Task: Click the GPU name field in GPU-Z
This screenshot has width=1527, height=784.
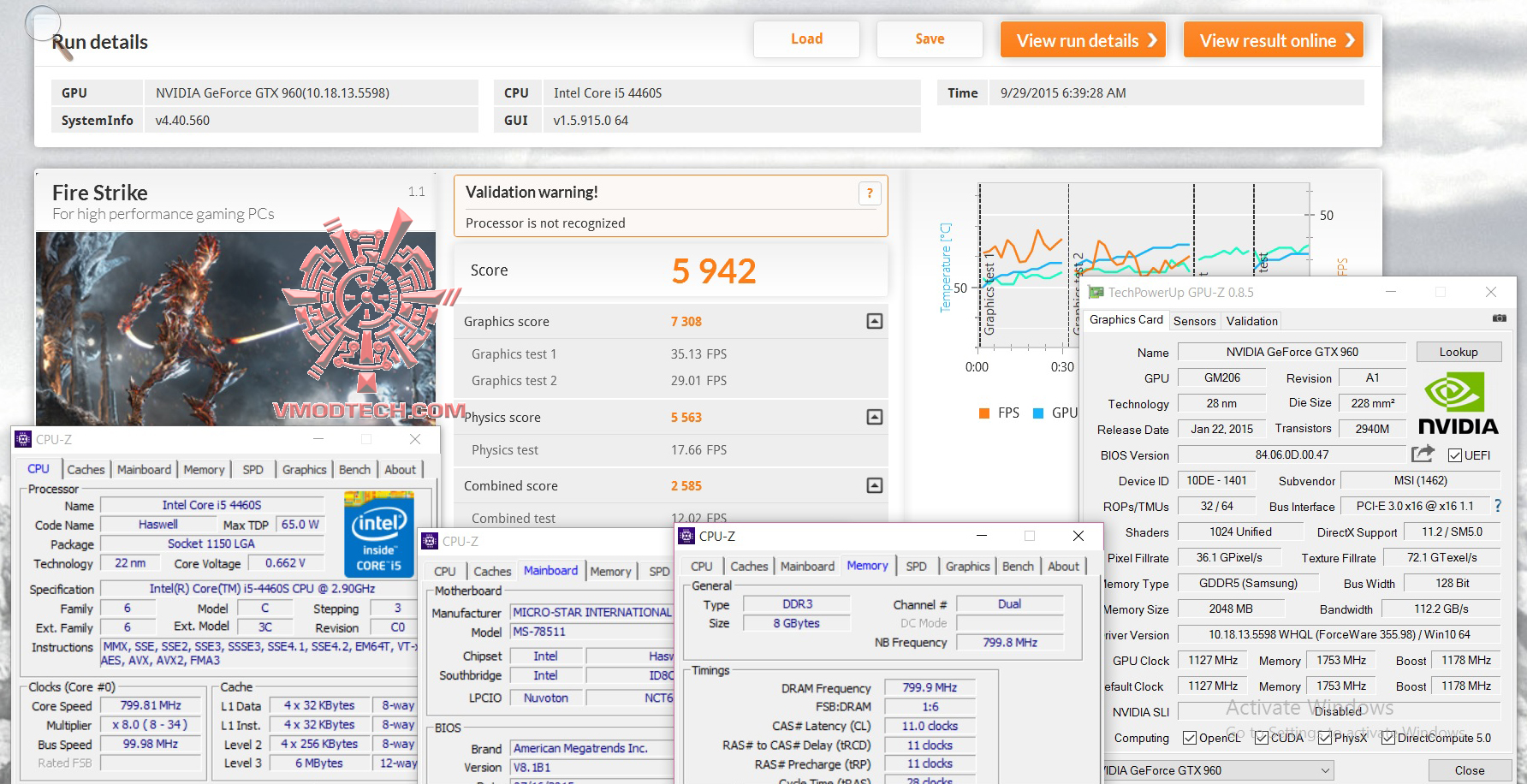Action: [x=1292, y=352]
